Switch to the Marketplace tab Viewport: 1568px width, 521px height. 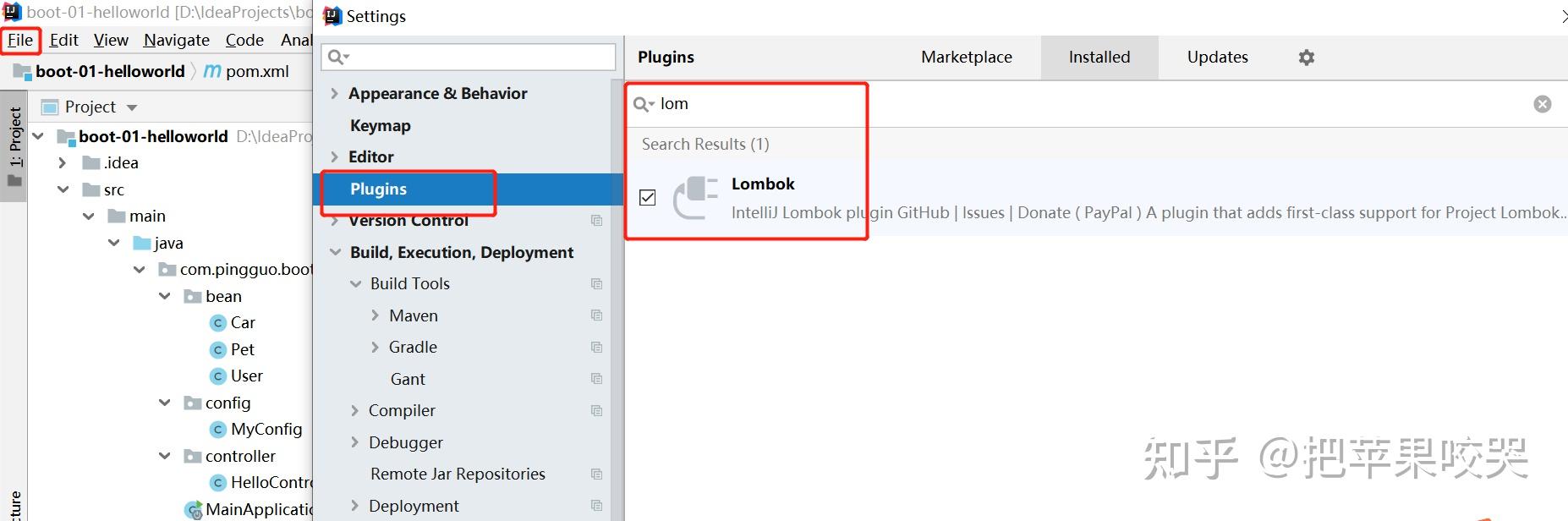tap(966, 57)
